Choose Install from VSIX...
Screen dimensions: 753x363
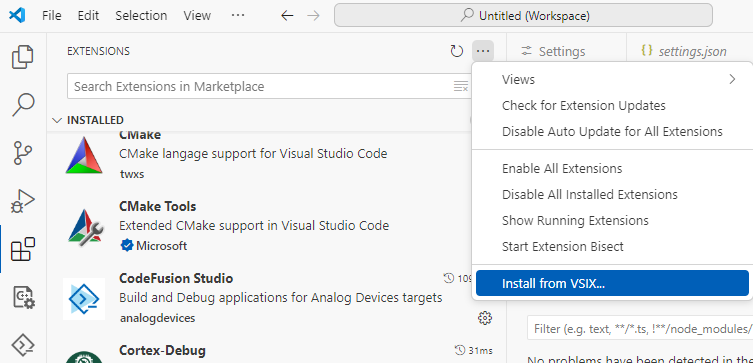(612, 283)
